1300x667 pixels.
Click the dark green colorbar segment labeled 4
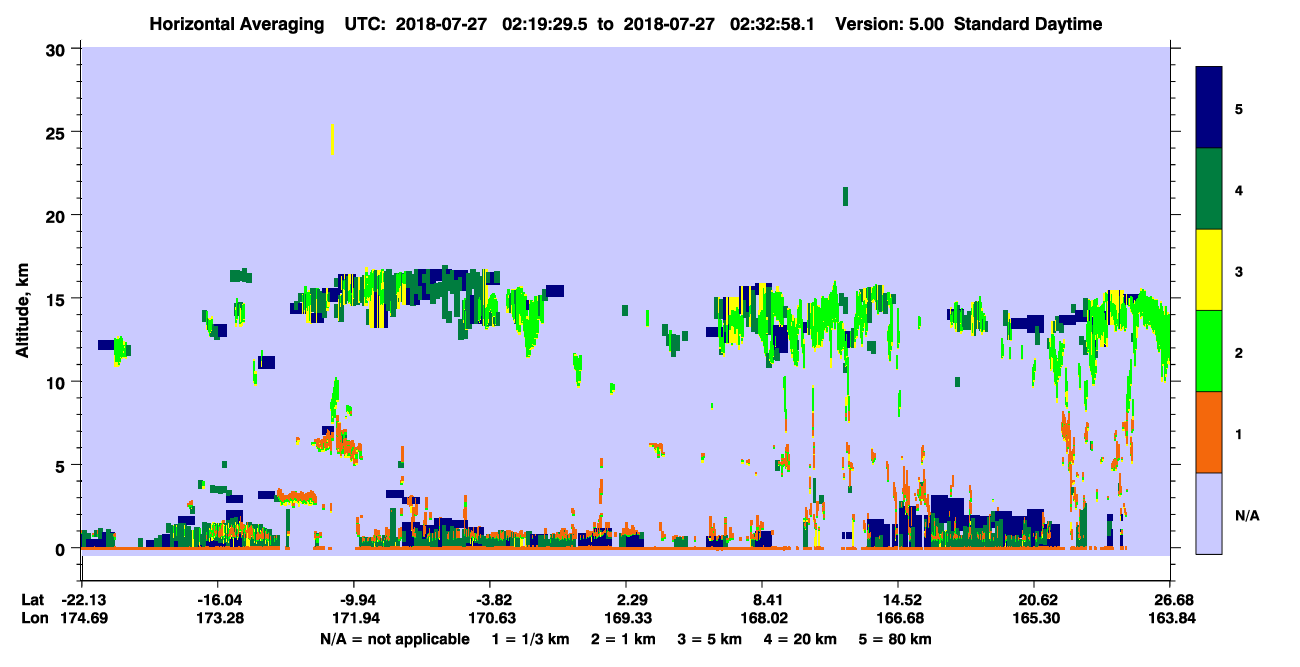click(x=1209, y=189)
